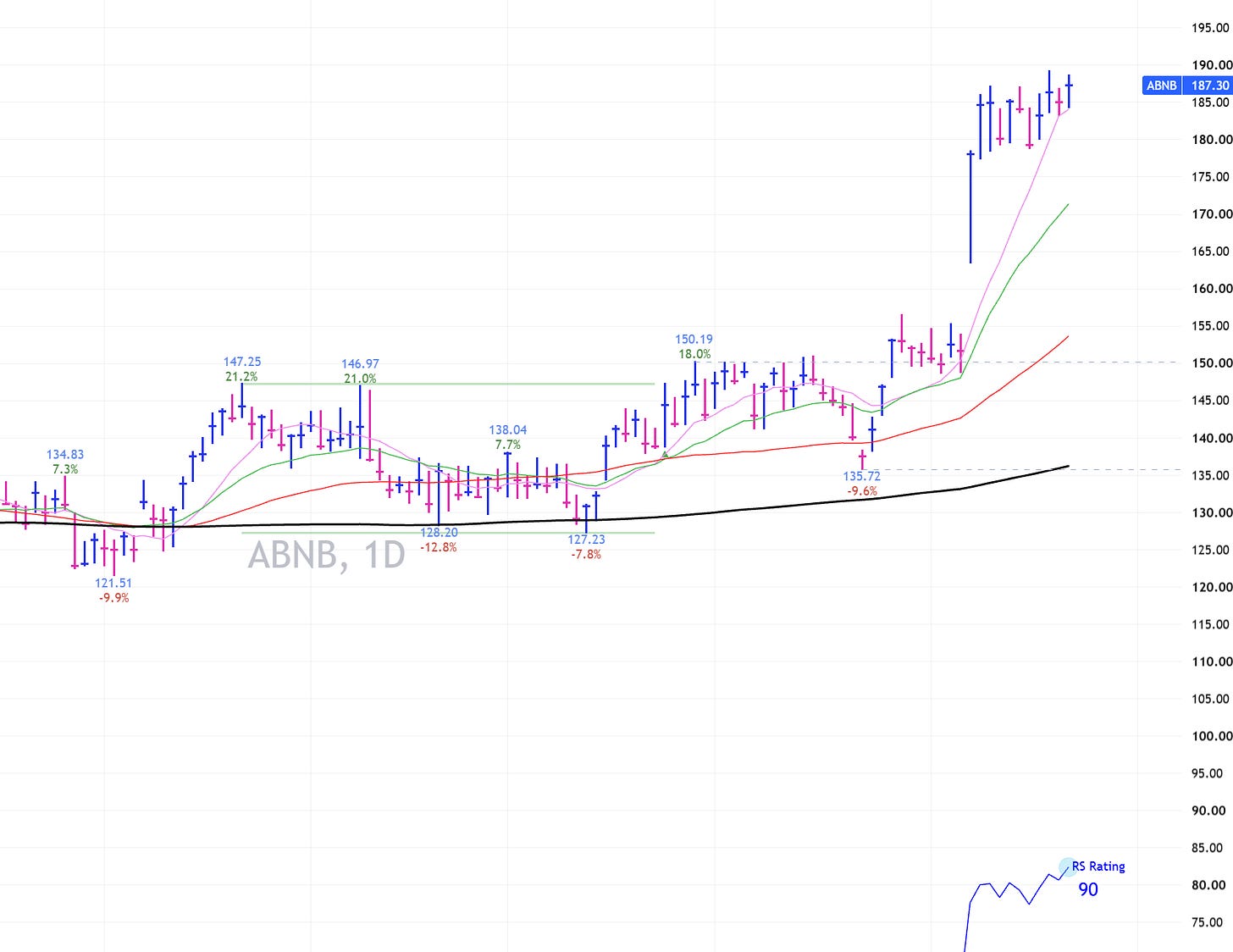Select the 90.00 price axis label
The width and height of the screenshot is (1233, 952).
[x=1208, y=811]
